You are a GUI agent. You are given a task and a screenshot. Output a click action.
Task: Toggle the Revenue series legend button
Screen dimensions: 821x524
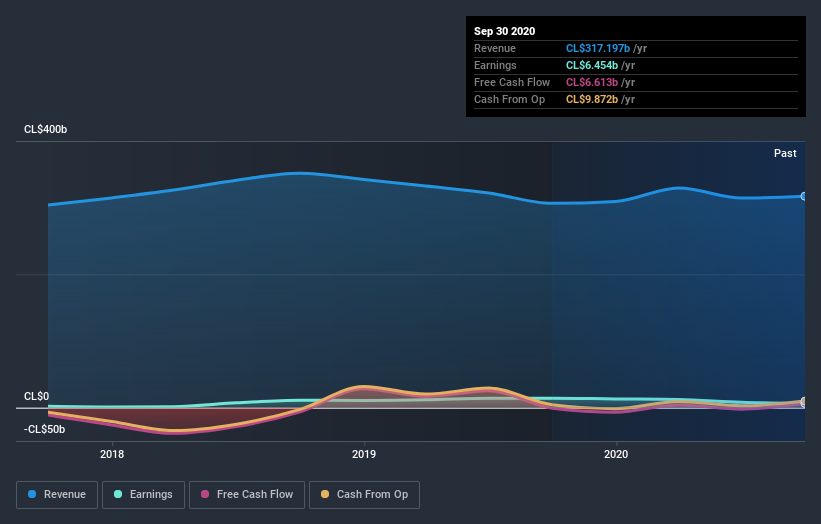point(57,495)
